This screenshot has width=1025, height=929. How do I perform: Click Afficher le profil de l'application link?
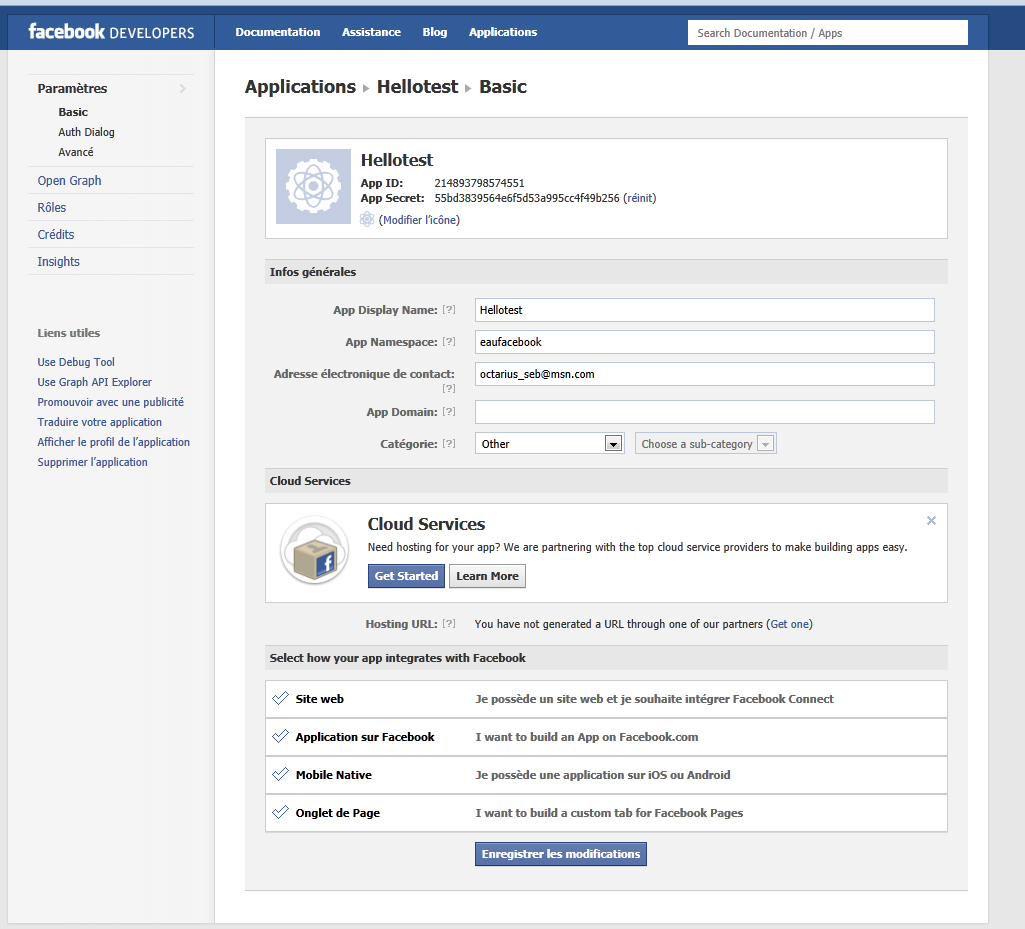113,442
